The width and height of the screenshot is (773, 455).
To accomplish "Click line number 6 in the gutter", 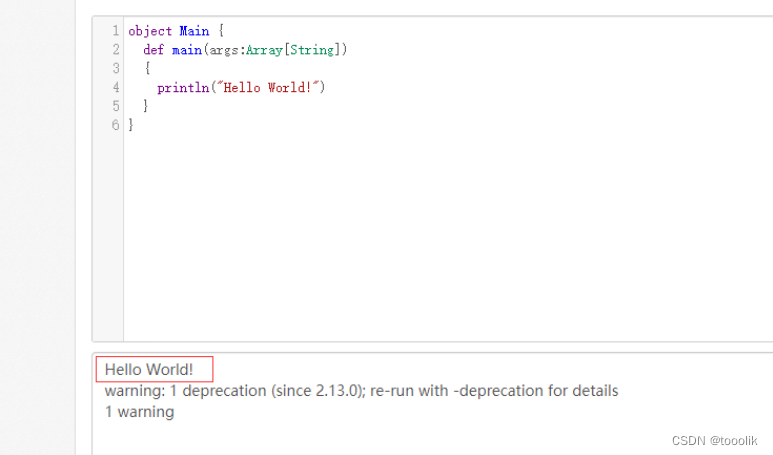I will coord(115,125).
